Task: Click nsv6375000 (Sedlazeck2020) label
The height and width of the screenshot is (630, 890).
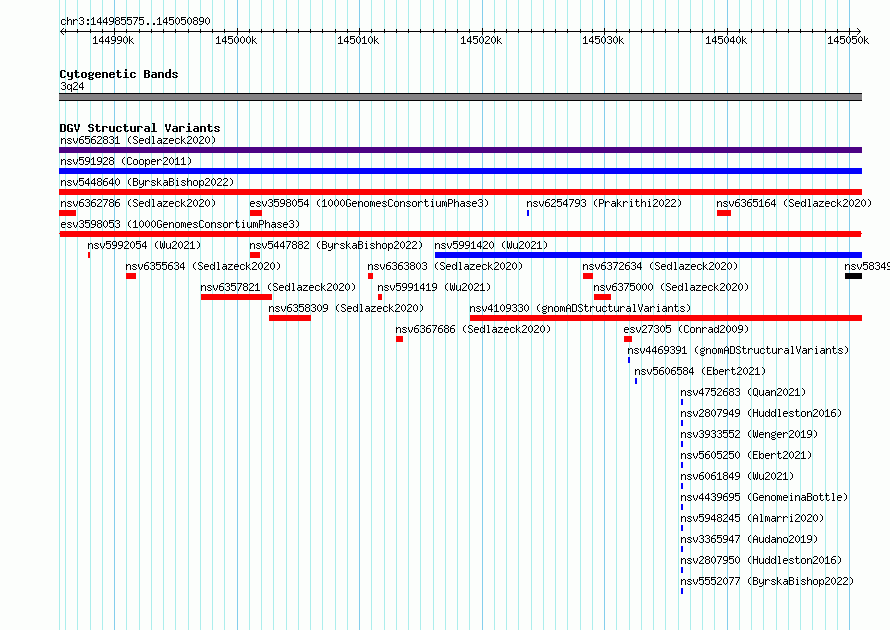Action: pos(671,287)
